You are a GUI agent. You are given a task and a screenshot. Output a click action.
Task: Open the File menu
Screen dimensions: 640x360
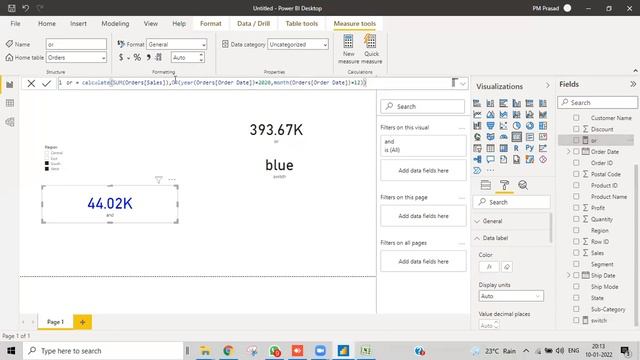(x=16, y=24)
